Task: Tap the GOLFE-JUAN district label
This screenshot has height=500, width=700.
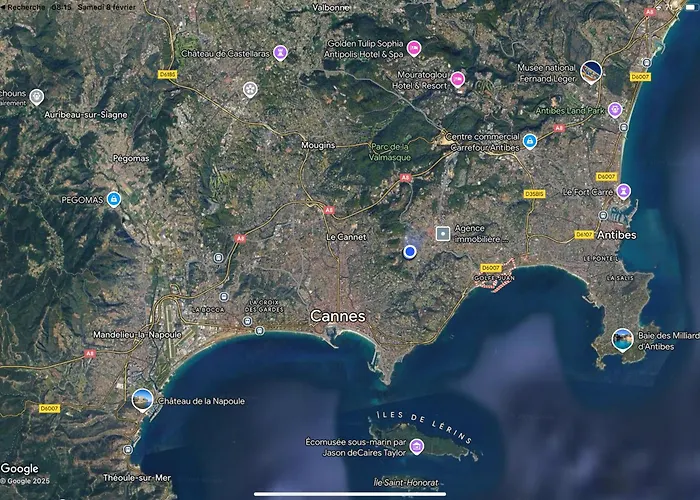Action: [x=494, y=278]
